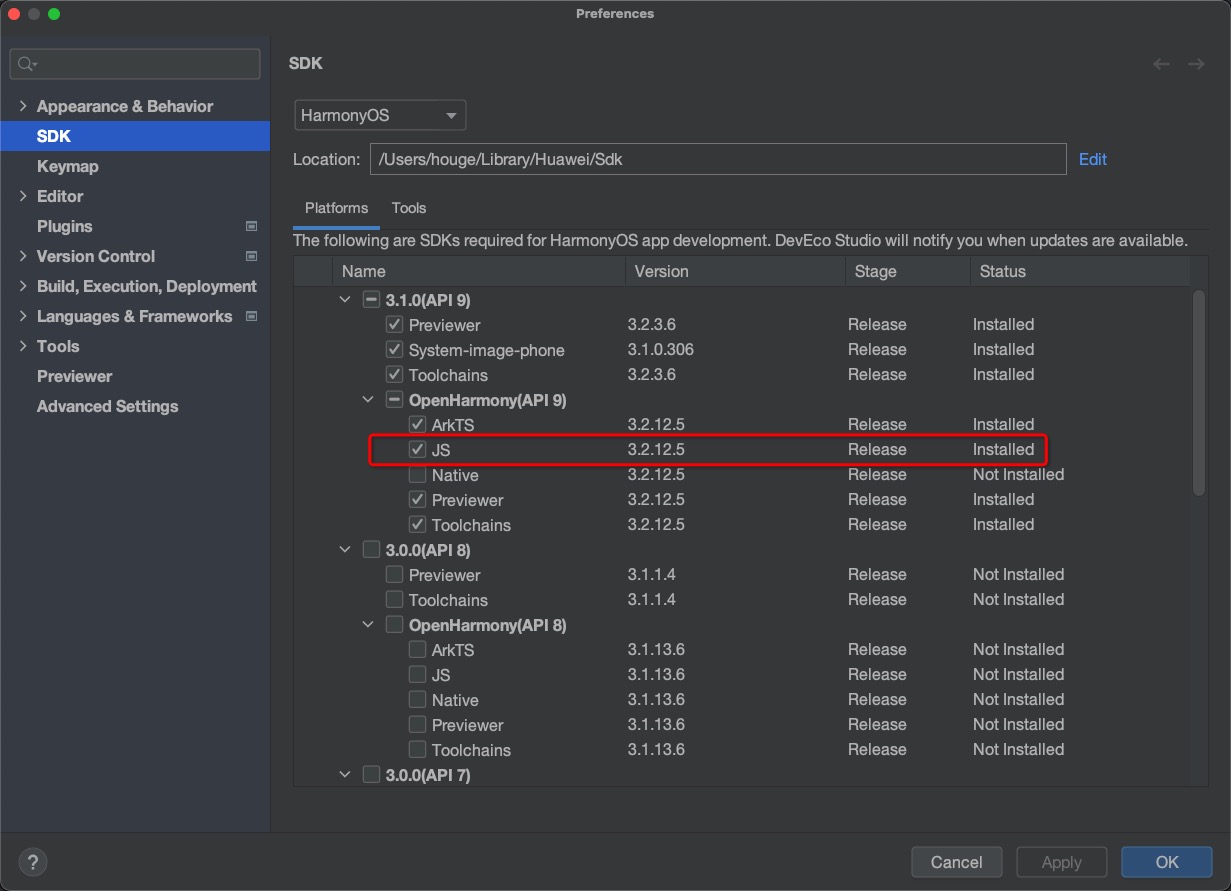
Task: Click the Languages & Frameworks badge icon
Action: tap(251, 316)
